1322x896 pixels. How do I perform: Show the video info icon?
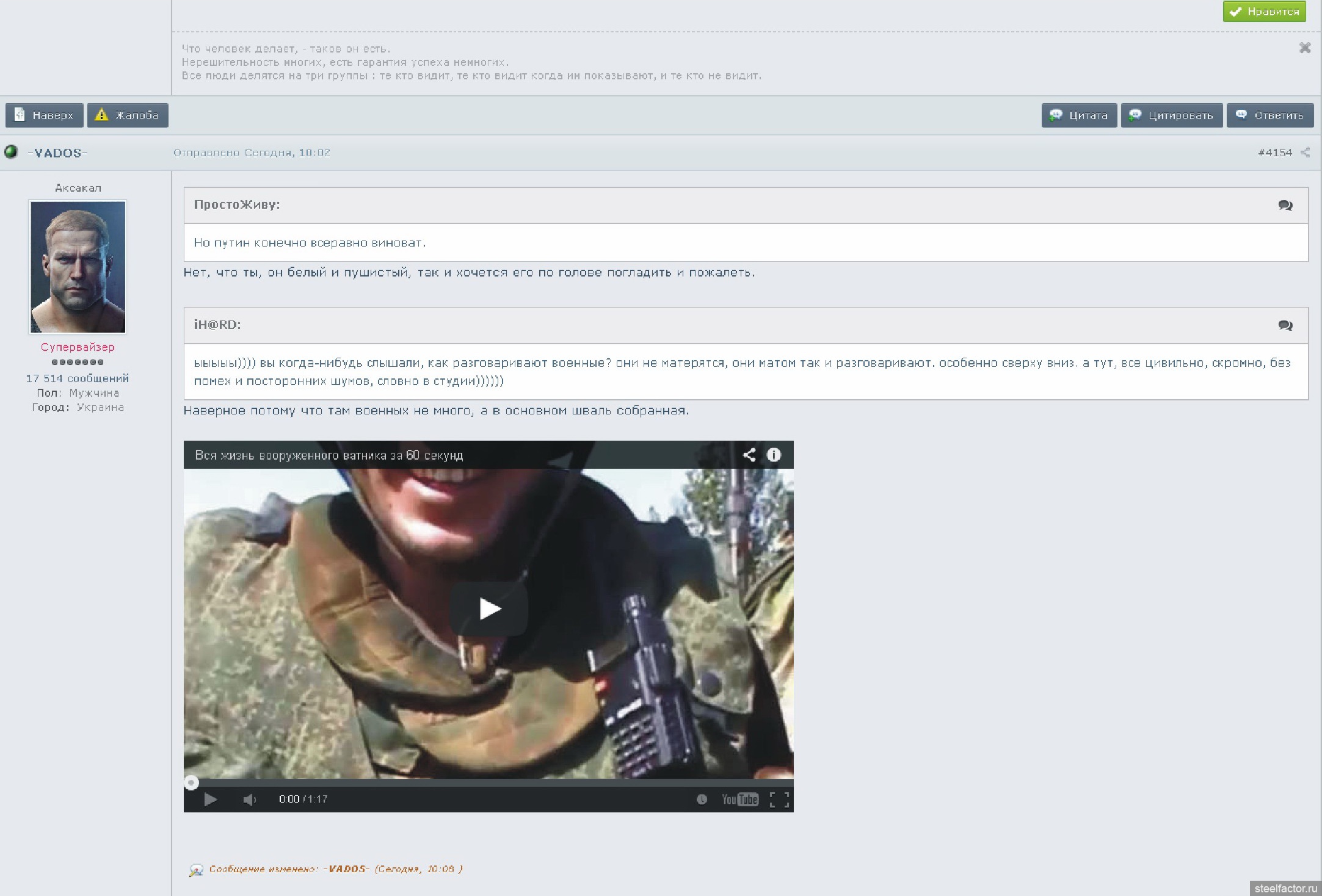[774, 455]
